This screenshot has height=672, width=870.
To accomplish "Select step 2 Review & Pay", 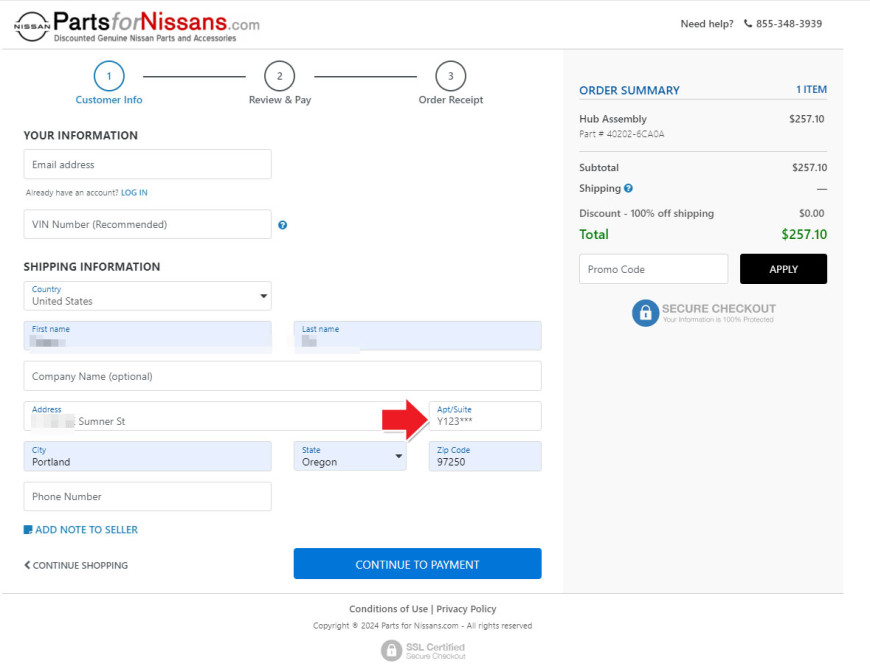I will 280,83.
